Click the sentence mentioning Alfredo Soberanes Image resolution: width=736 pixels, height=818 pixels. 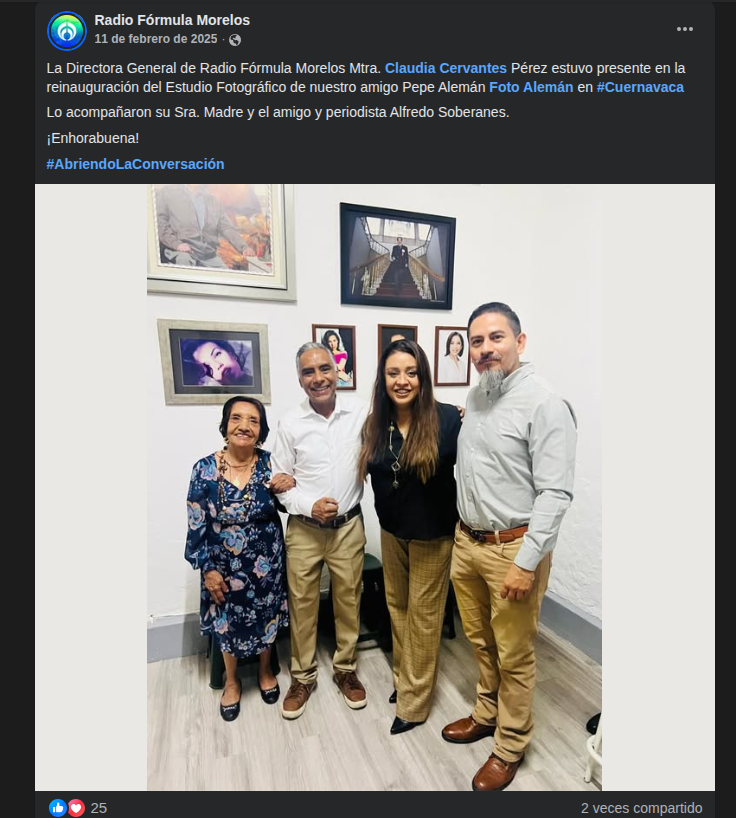[277, 112]
